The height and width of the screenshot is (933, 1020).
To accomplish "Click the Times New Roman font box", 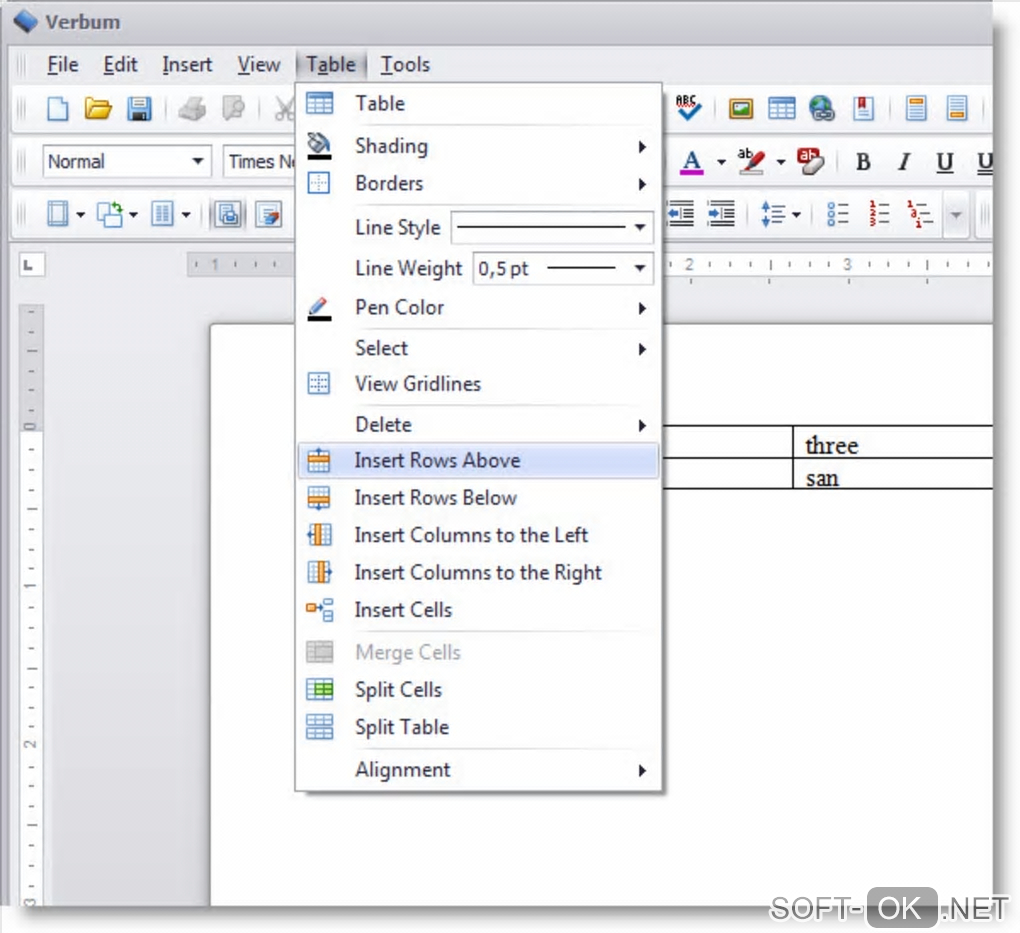I will [260, 161].
